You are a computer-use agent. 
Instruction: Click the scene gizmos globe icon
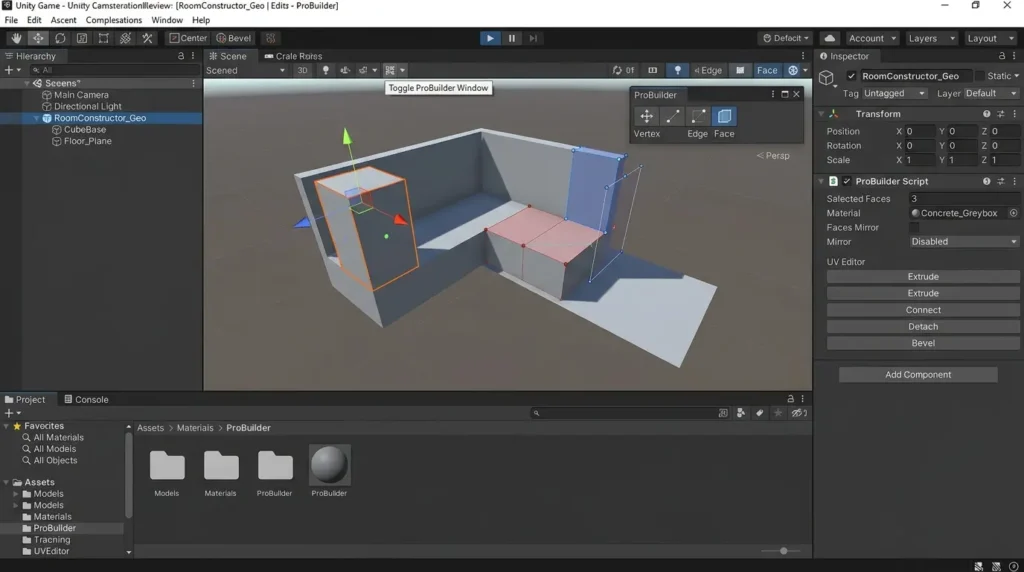pos(793,70)
